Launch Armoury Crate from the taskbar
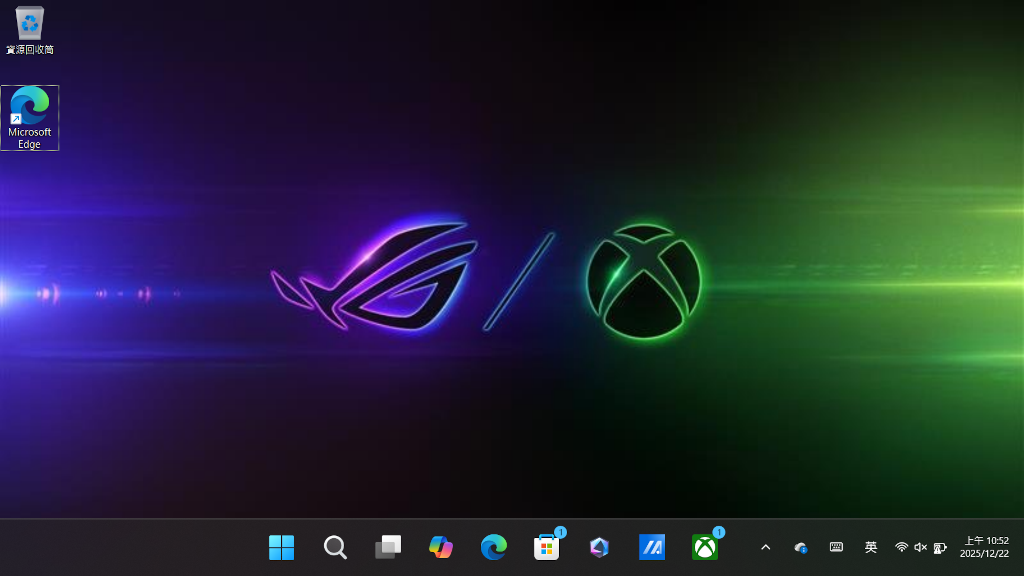 [600, 547]
